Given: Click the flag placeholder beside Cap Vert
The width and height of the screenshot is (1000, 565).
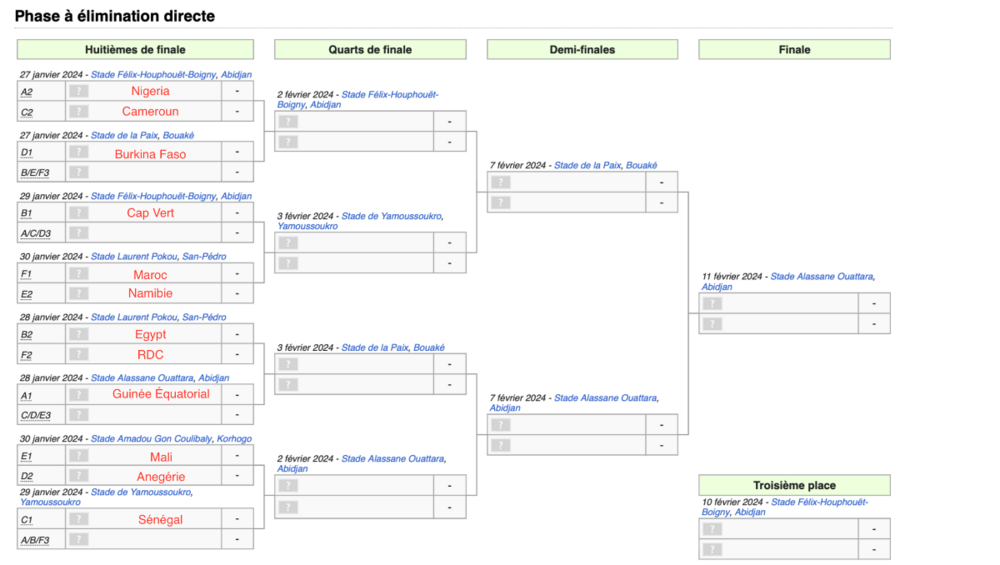Looking at the screenshot, I should click(79, 213).
